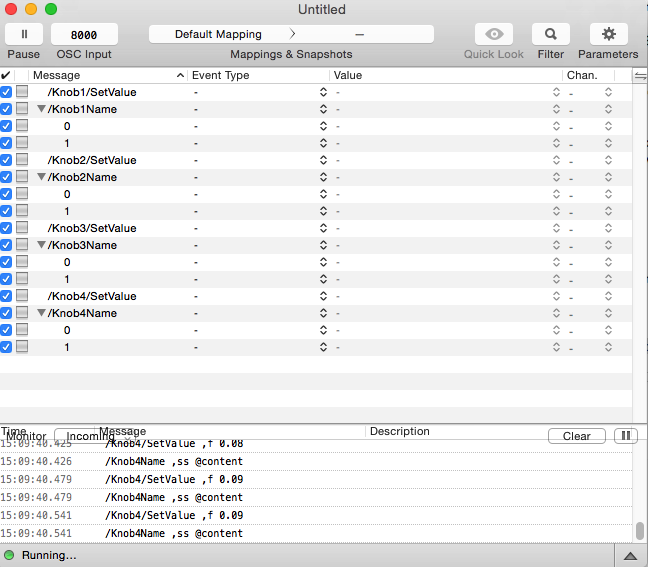Open the Filter search tool
648x567 pixels.
550,34
